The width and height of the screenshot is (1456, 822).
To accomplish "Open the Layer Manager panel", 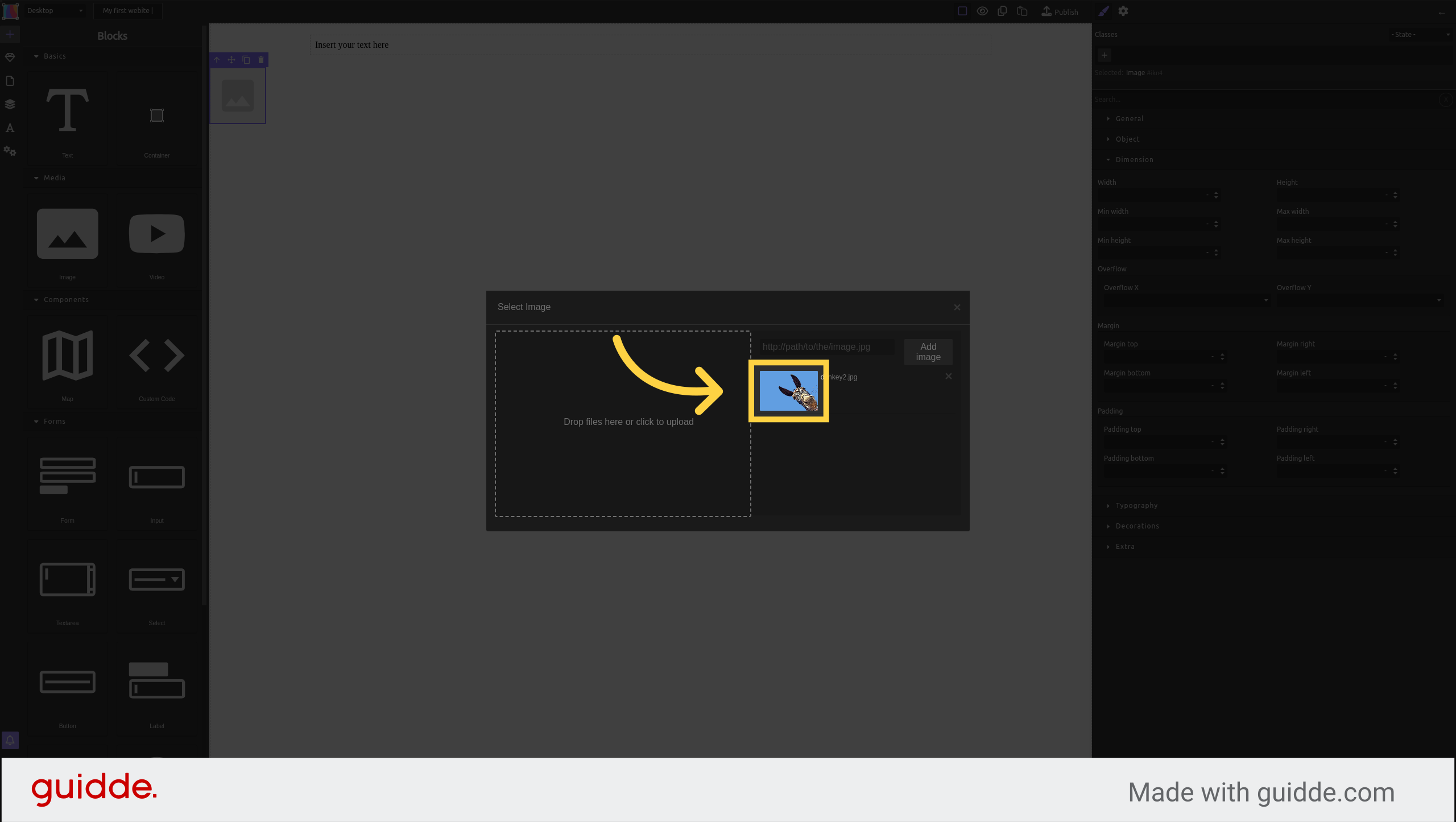I will pyautogui.click(x=10, y=104).
